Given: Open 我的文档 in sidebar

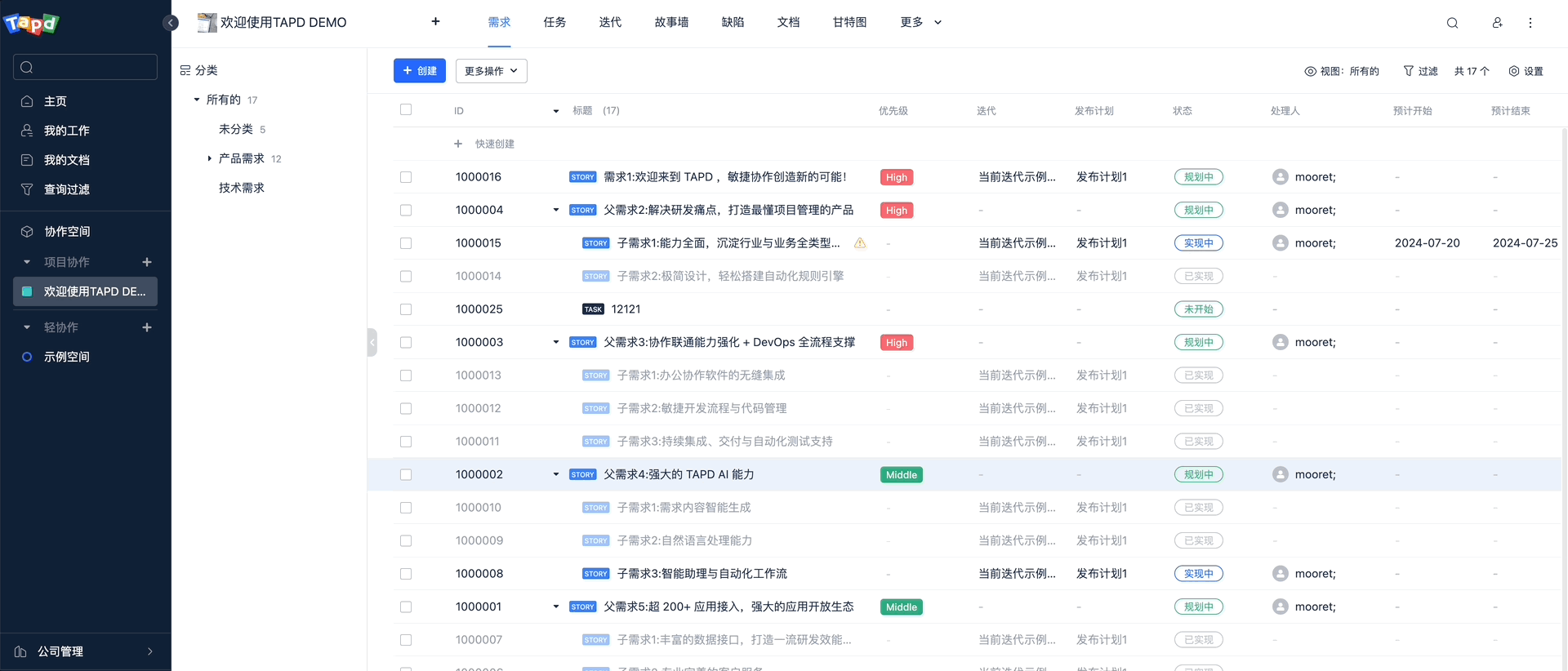Looking at the screenshot, I should click(67, 160).
